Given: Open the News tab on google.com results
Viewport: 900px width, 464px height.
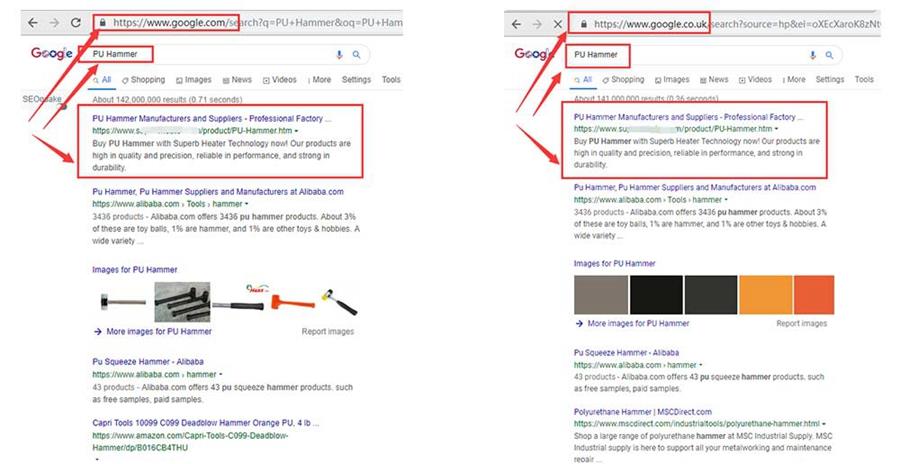Looking at the screenshot, I should tap(238, 80).
